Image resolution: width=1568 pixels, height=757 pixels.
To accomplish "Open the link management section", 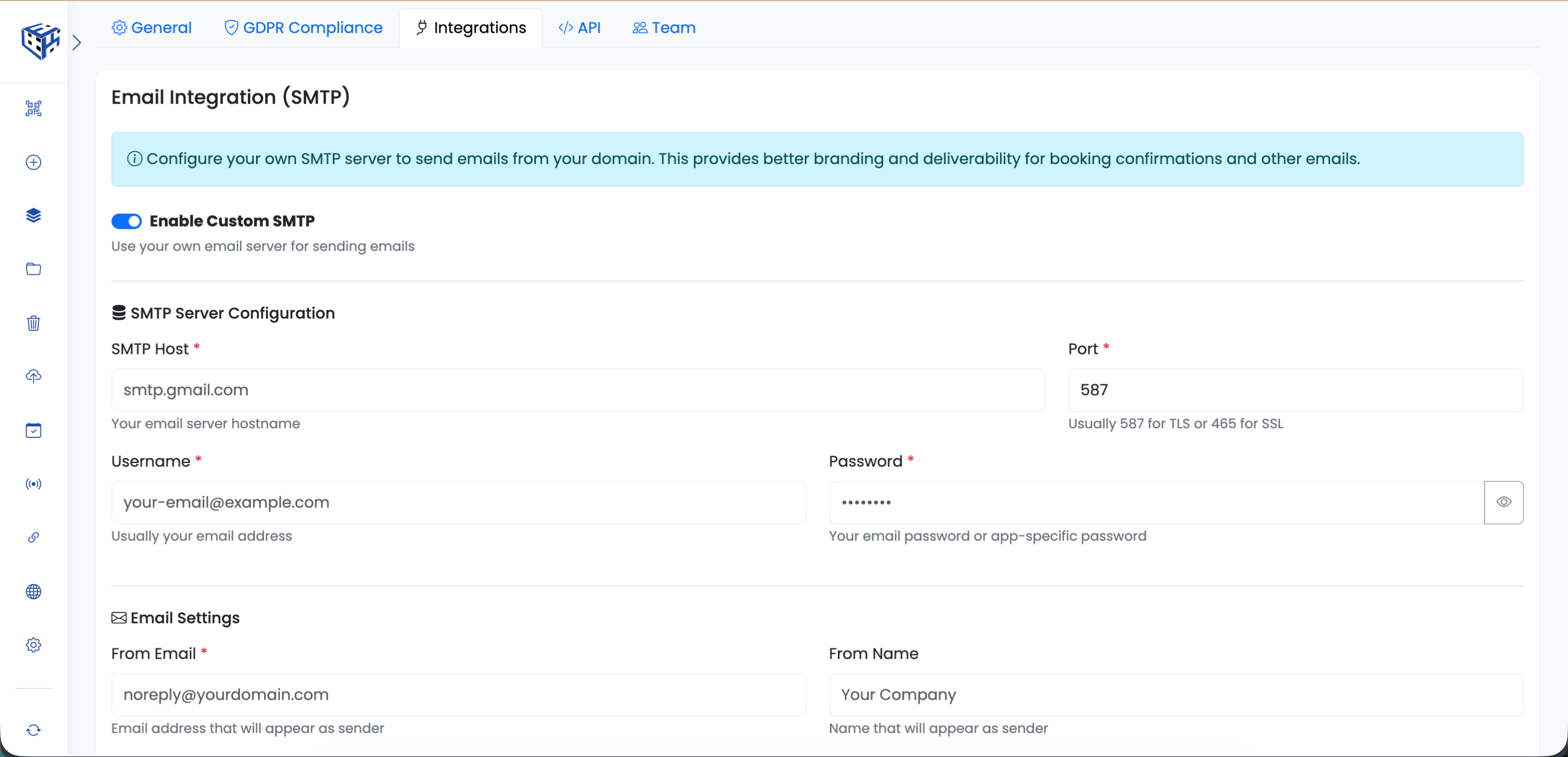I will tap(34, 537).
